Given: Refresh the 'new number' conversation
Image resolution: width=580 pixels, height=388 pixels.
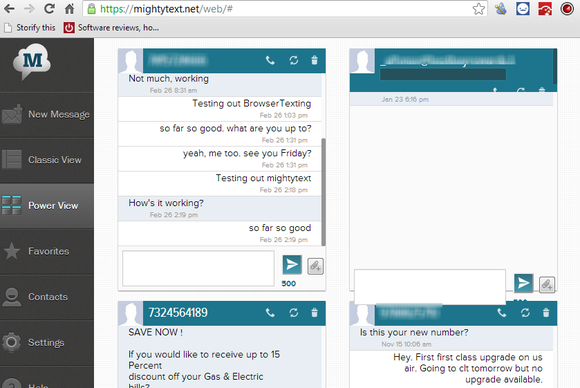Looking at the screenshot, I should (x=525, y=313).
